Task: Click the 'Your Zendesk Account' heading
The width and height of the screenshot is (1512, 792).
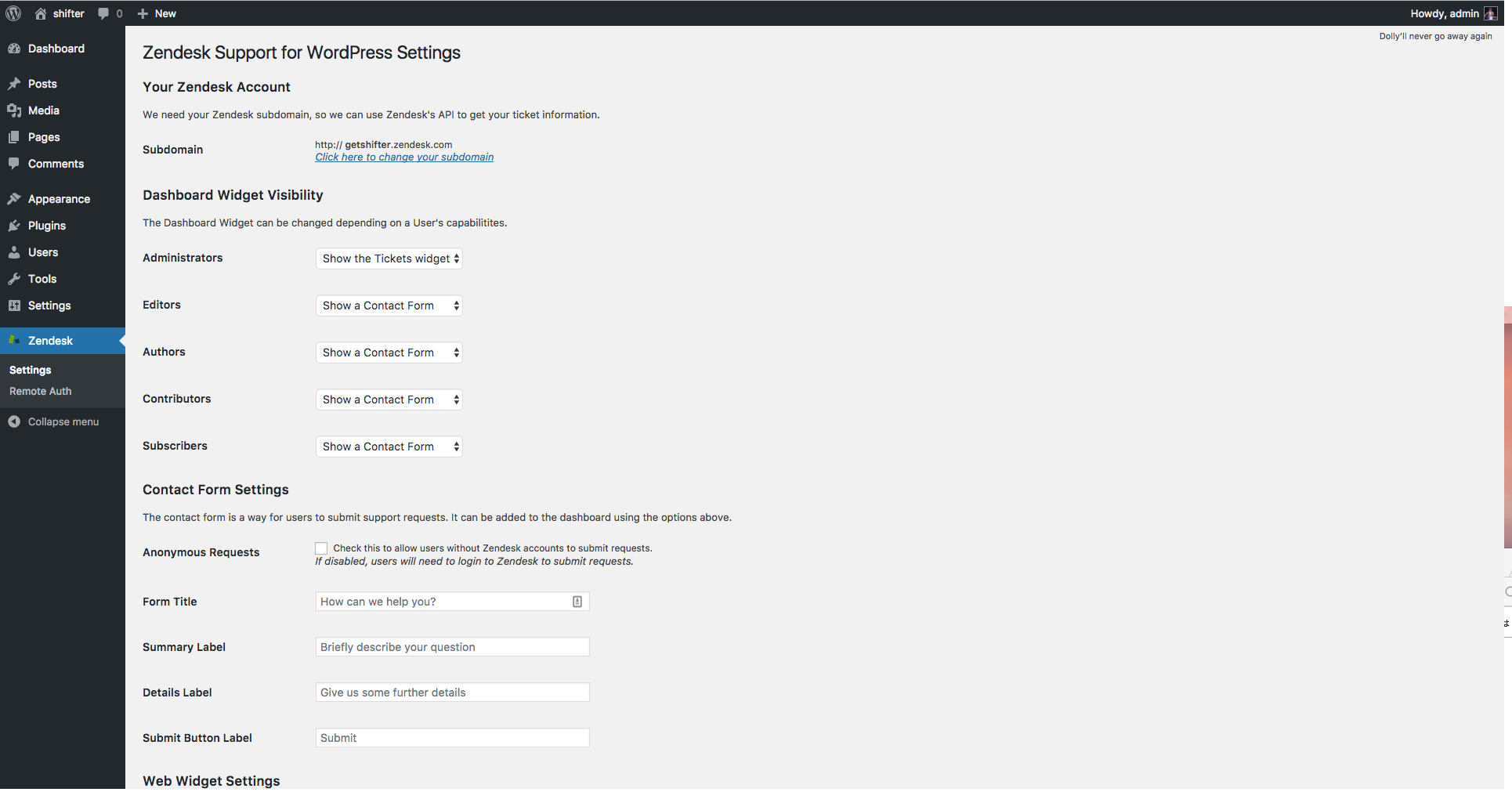Action: tap(216, 87)
